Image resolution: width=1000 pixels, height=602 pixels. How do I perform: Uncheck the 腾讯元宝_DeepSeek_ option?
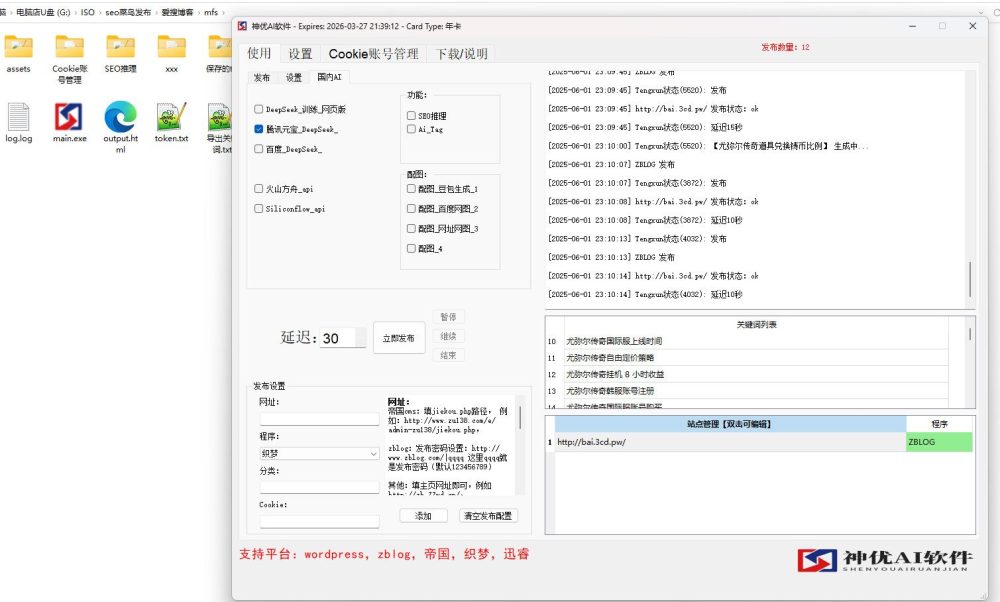[258, 129]
